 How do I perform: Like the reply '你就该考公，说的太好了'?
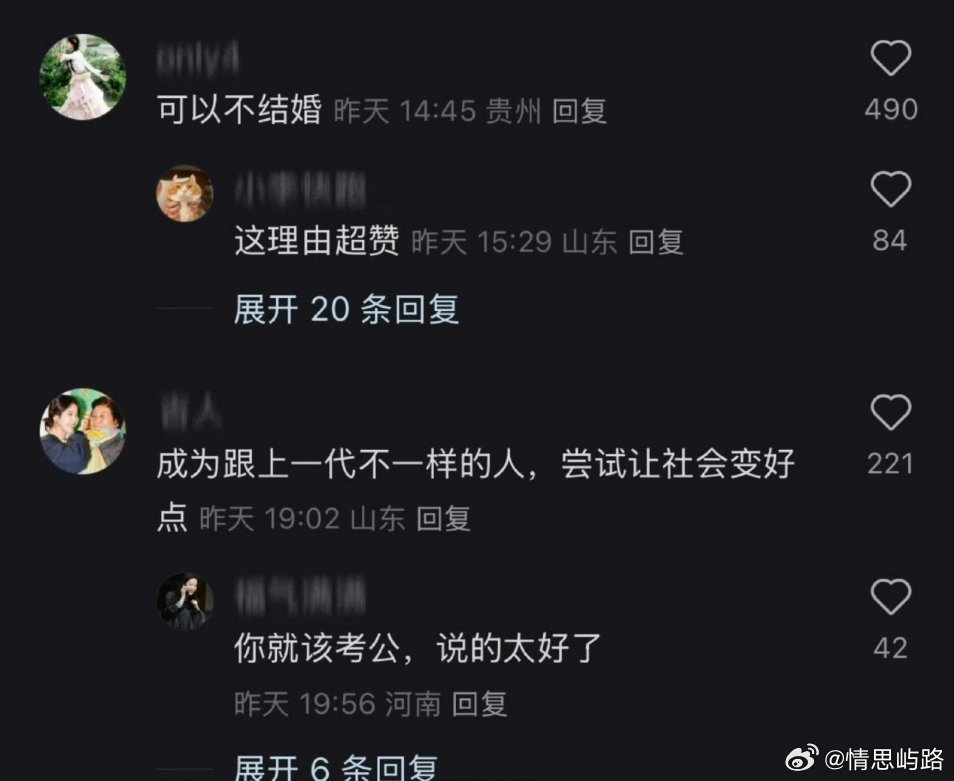point(891,596)
